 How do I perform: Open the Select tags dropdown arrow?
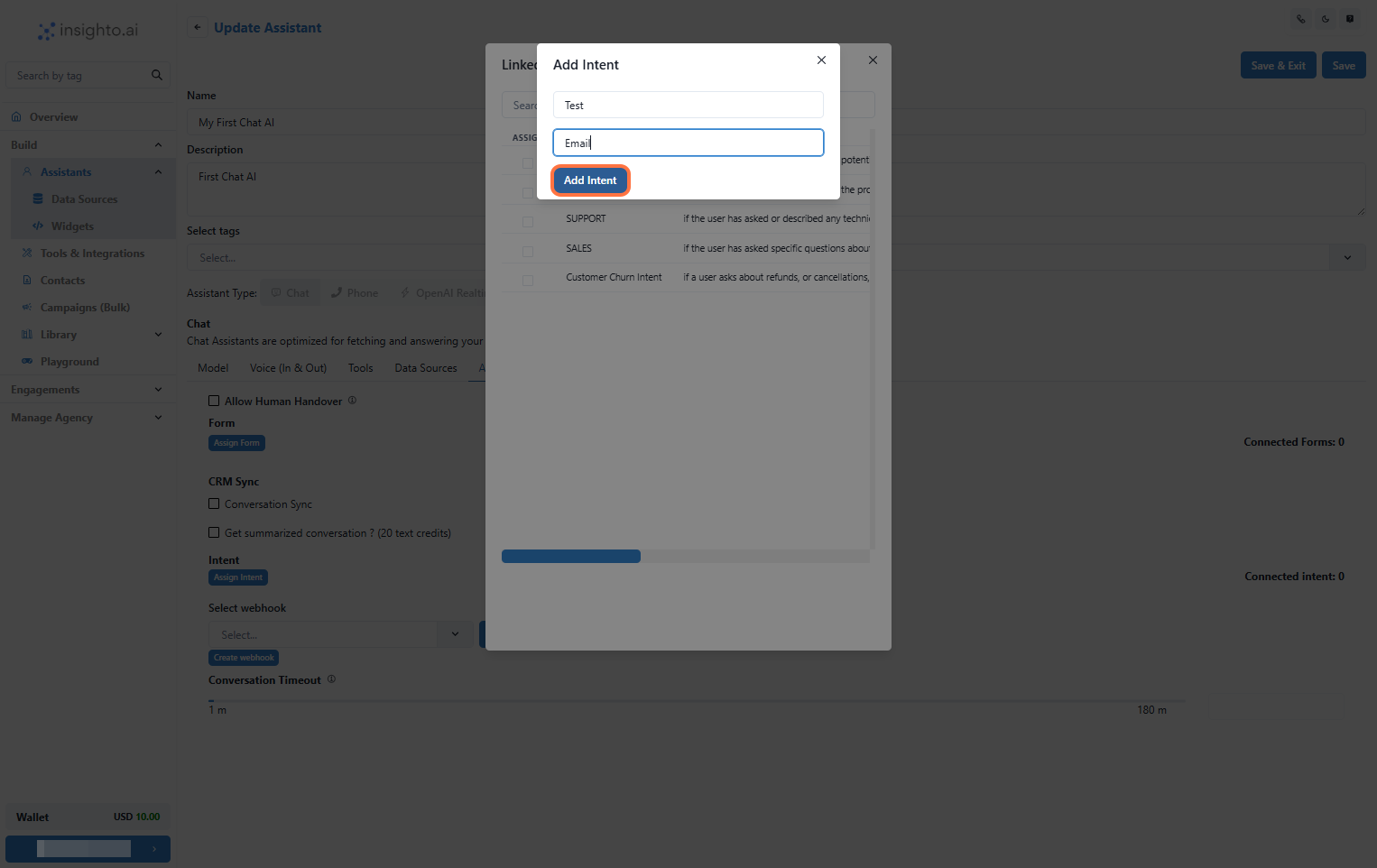click(x=1347, y=257)
